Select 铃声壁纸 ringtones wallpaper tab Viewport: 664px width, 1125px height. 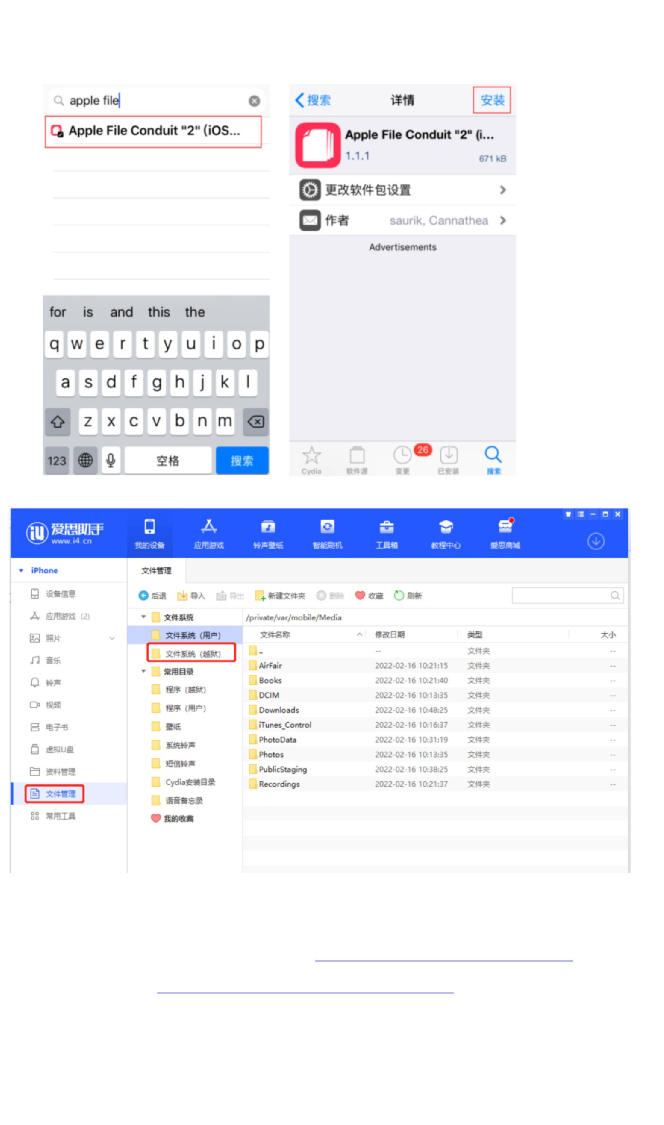[268, 534]
